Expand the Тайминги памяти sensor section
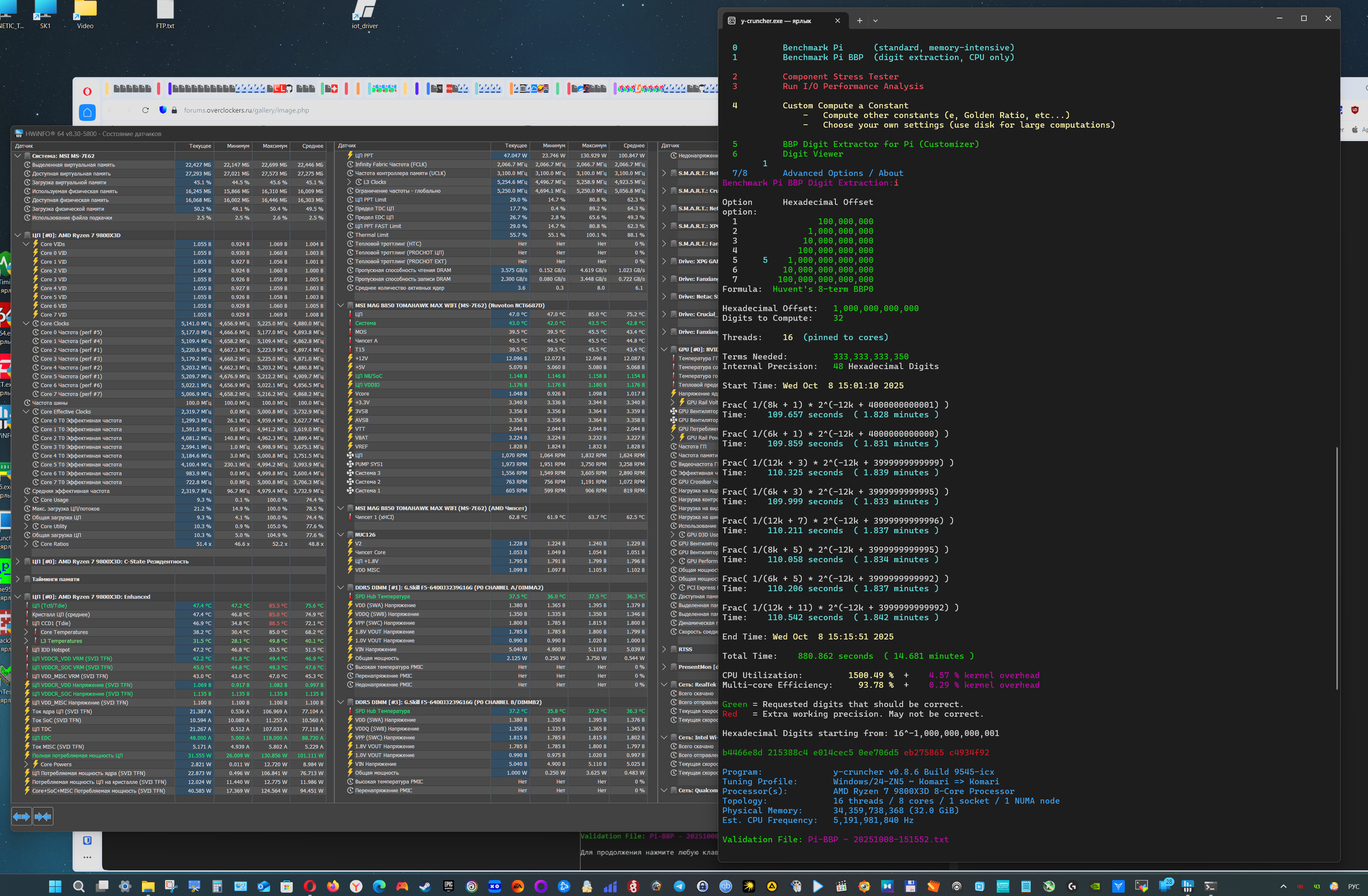This screenshot has width=1368, height=896. click(17, 579)
